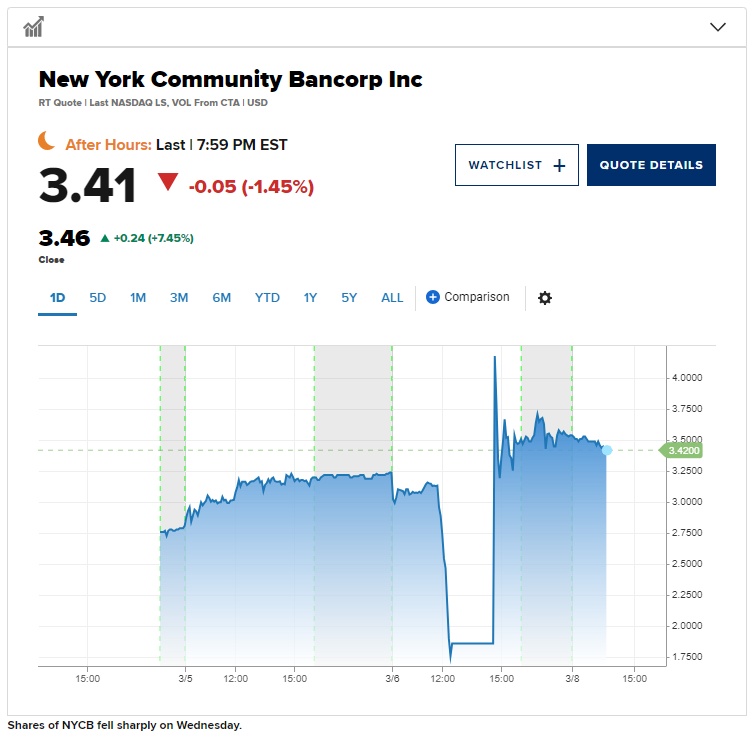Viewport: 753px width, 739px height.
Task: Click the red down-triangle change indicator
Action: click(168, 182)
